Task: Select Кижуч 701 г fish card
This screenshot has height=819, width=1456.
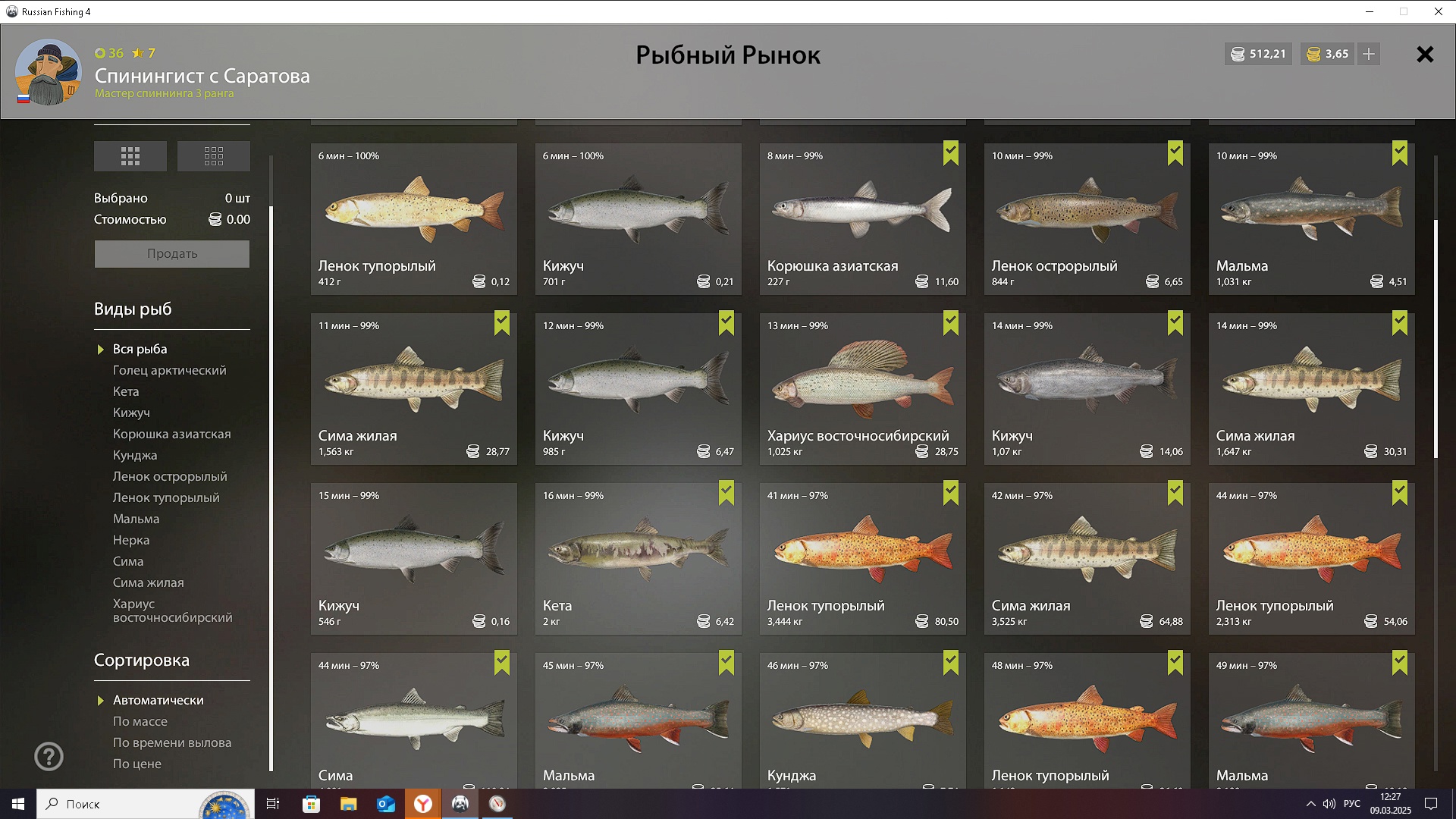Action: [x=639, y=219]
